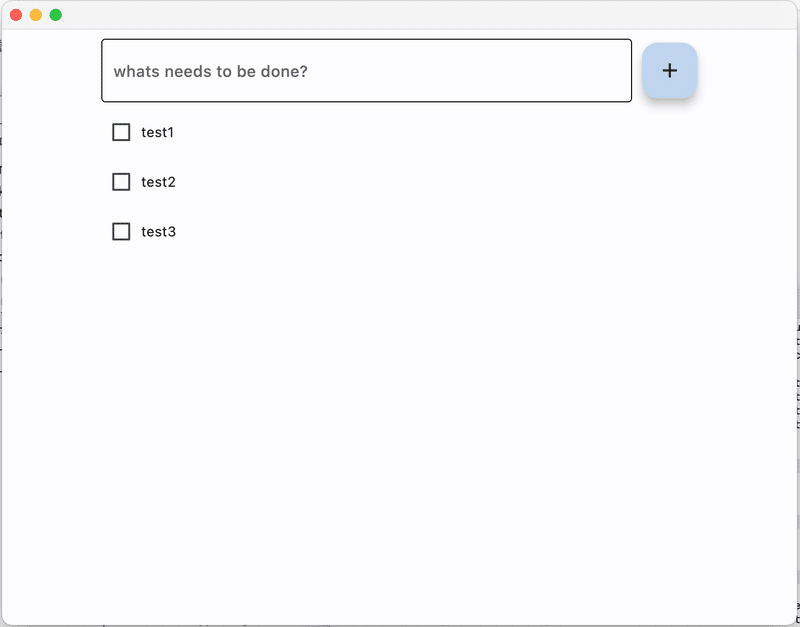800x627 pixels.
Task: Focus the "whats needs to be done?" field
Action: pyautogui.click(x=366, y=71)
